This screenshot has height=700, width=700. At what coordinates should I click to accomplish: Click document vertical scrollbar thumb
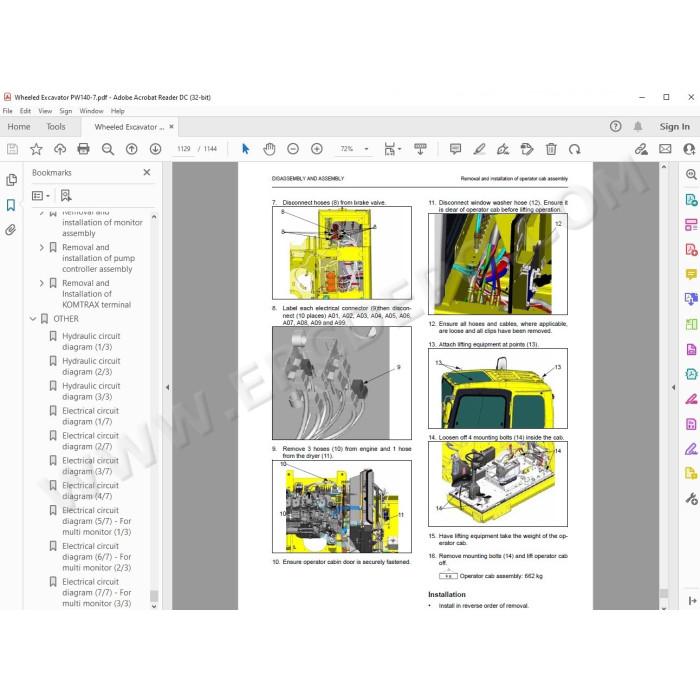[x=664, y=593]
